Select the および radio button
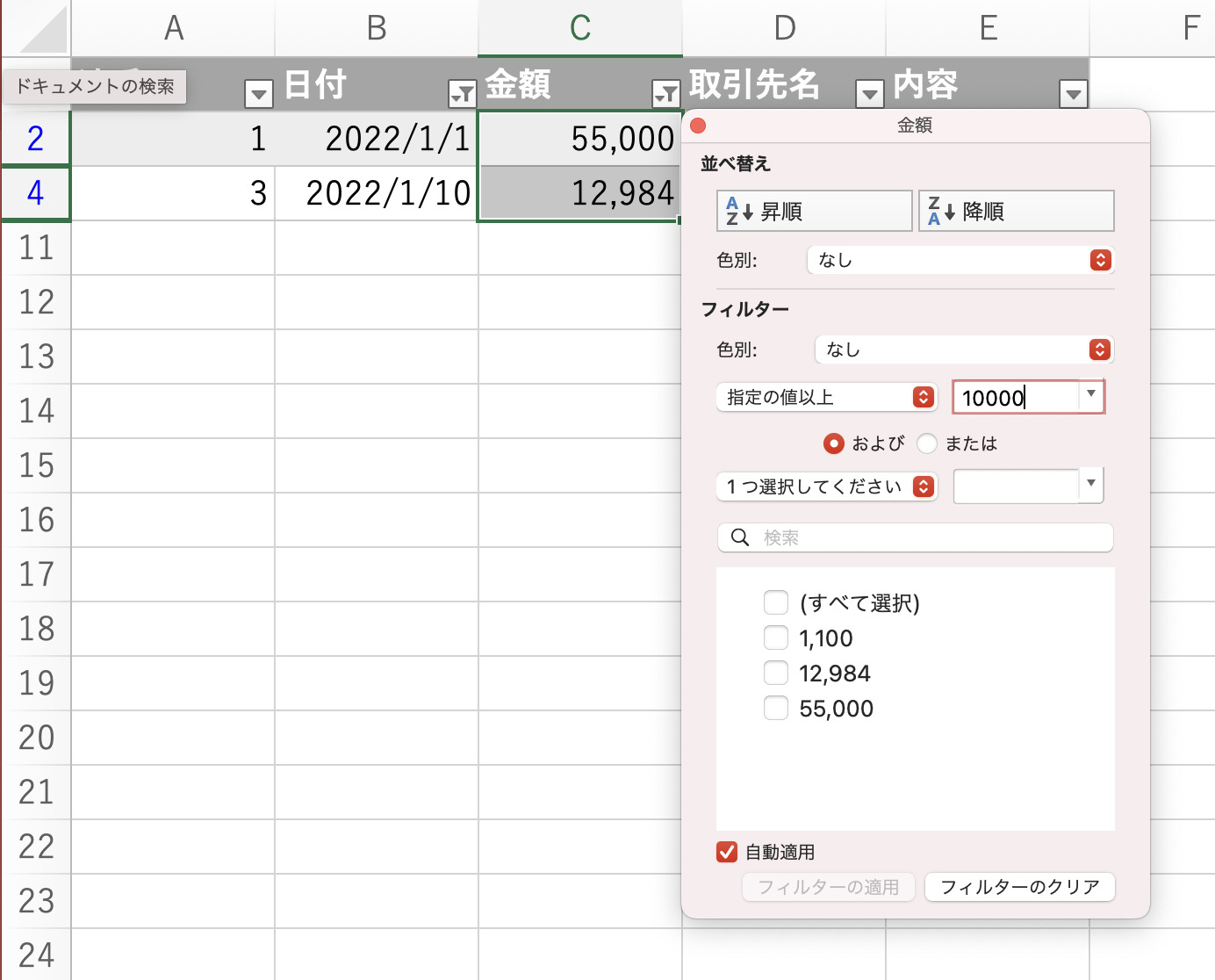This screenshot has height=980, width=1215. 833,443
